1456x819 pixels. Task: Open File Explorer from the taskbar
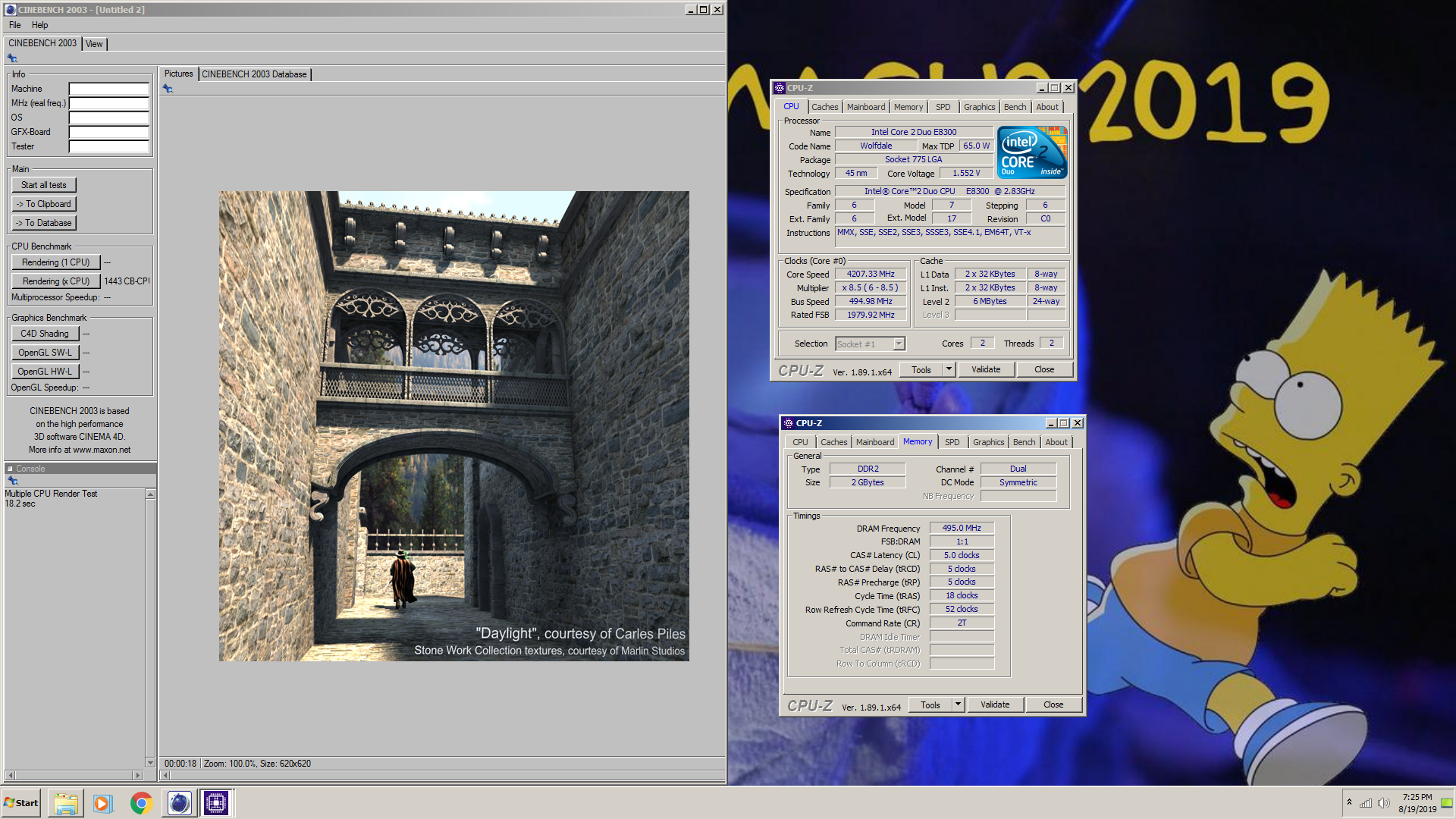click(66, 803)
